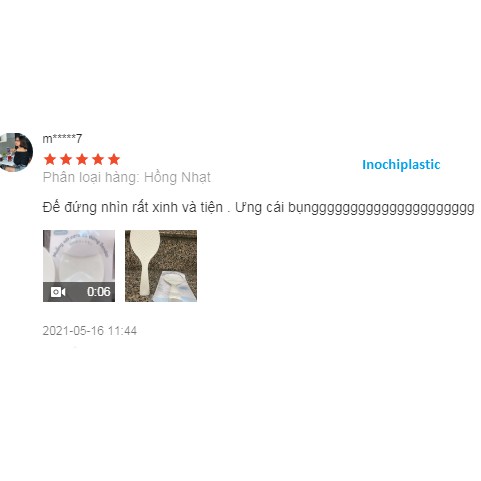This screenshot has height=481, width=481.
Task: Click the dark bar under the video thumbnail
Action: (x=79, y=292)
